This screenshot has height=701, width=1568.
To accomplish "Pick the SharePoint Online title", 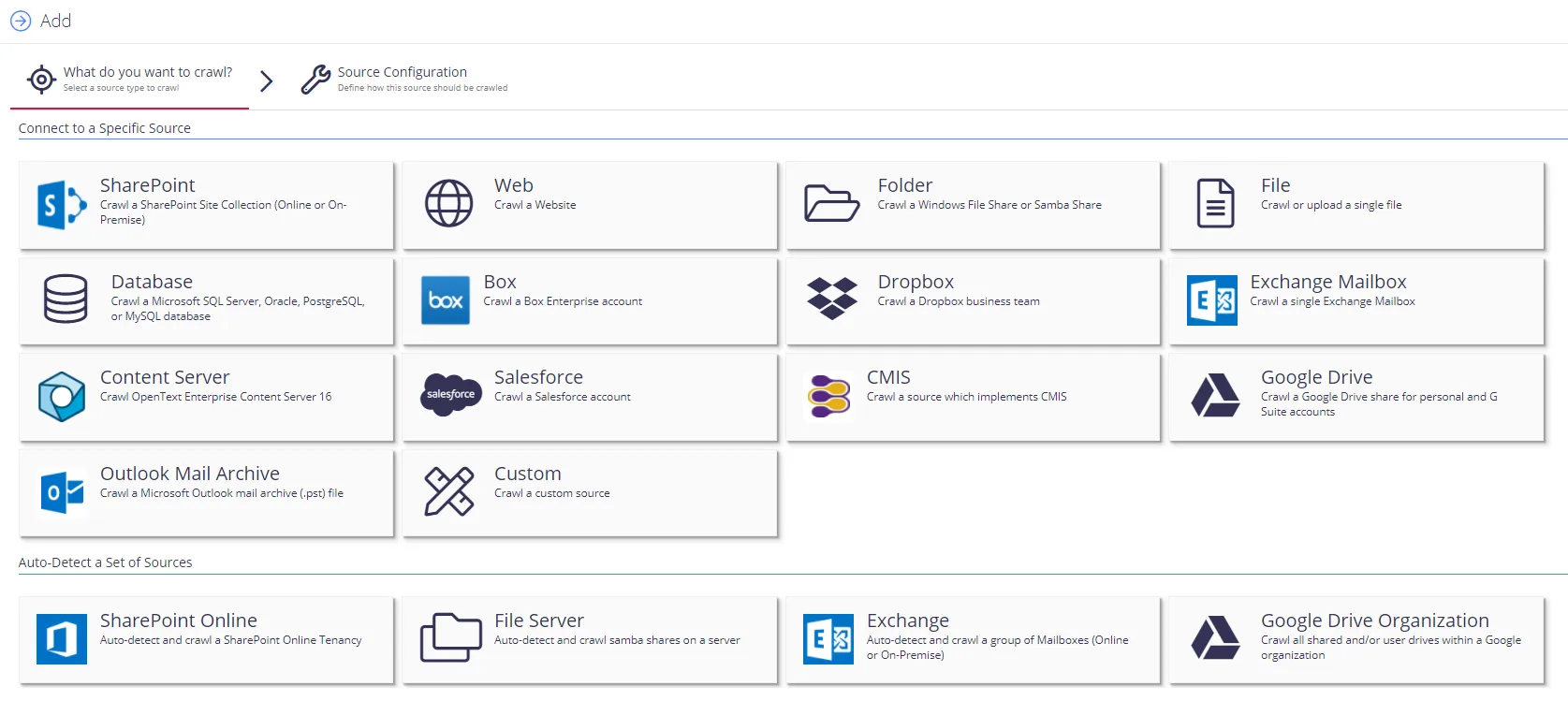I will click(179, 621).
